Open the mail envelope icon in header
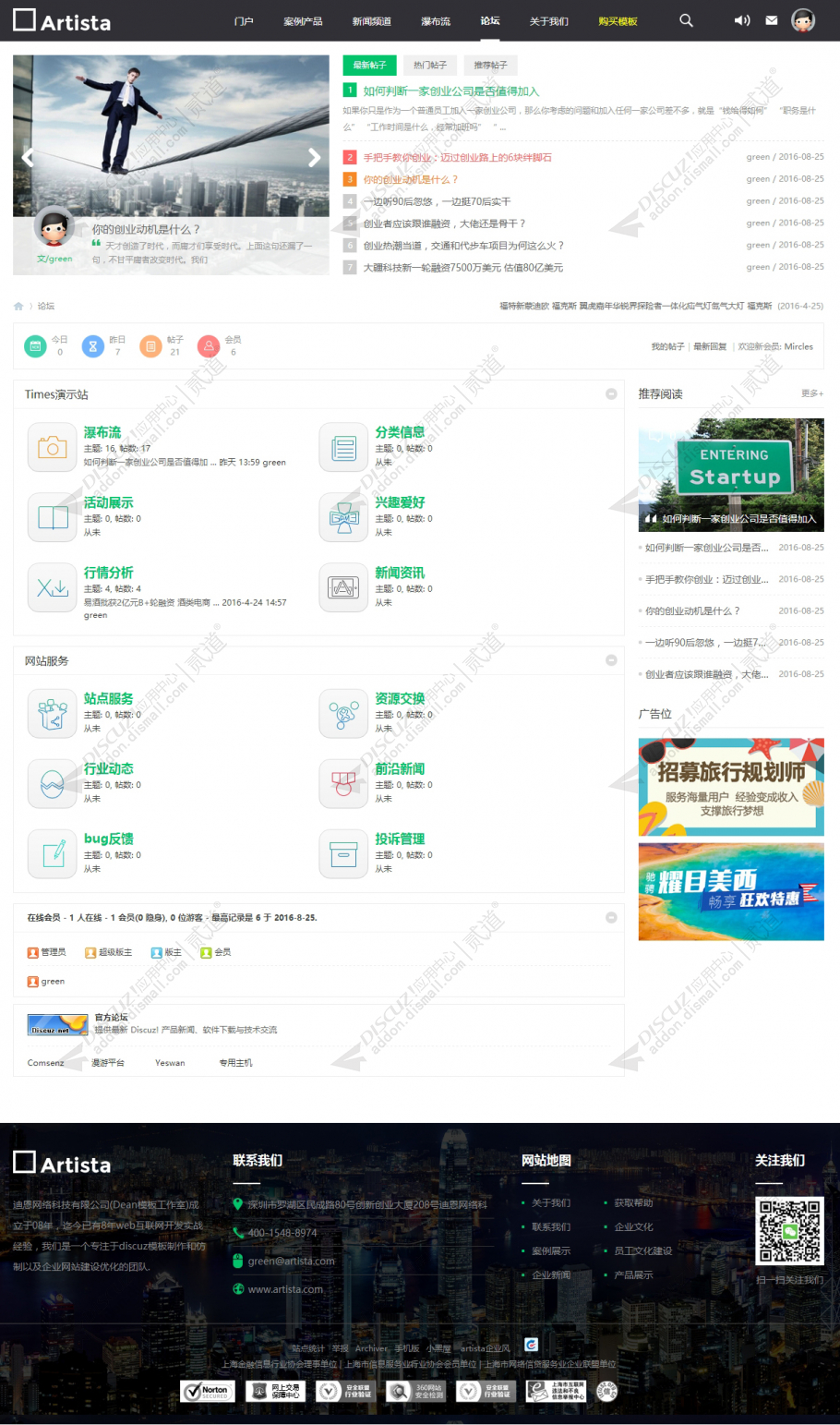 772,20
